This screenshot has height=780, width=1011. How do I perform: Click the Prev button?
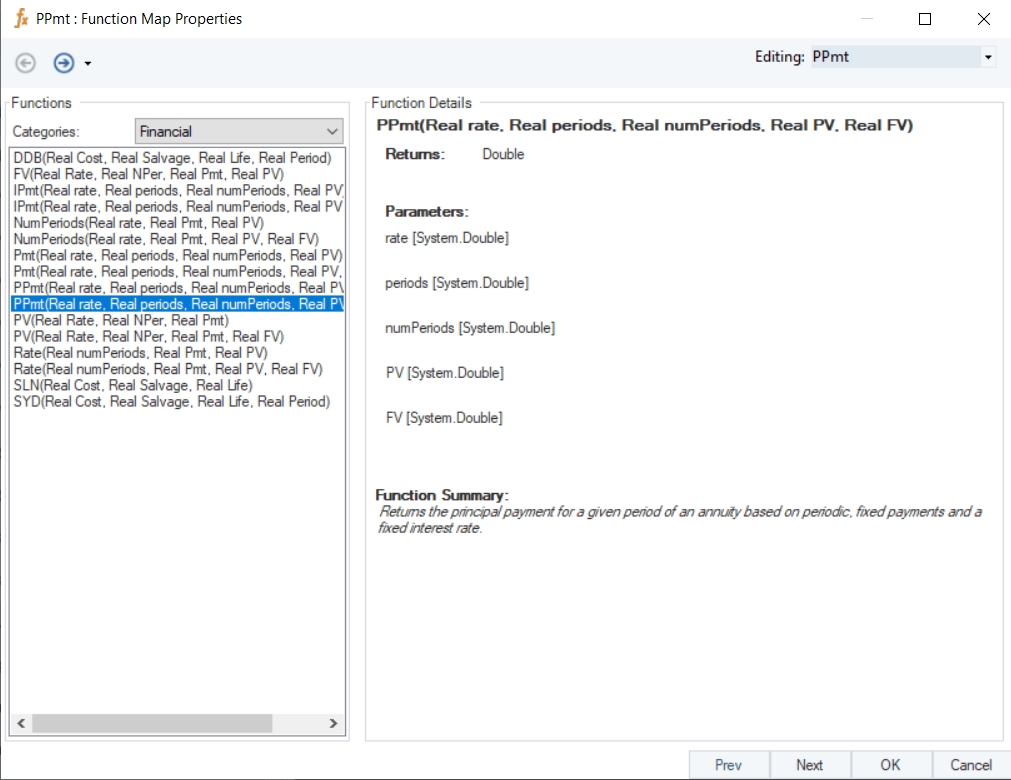point(729,765)
